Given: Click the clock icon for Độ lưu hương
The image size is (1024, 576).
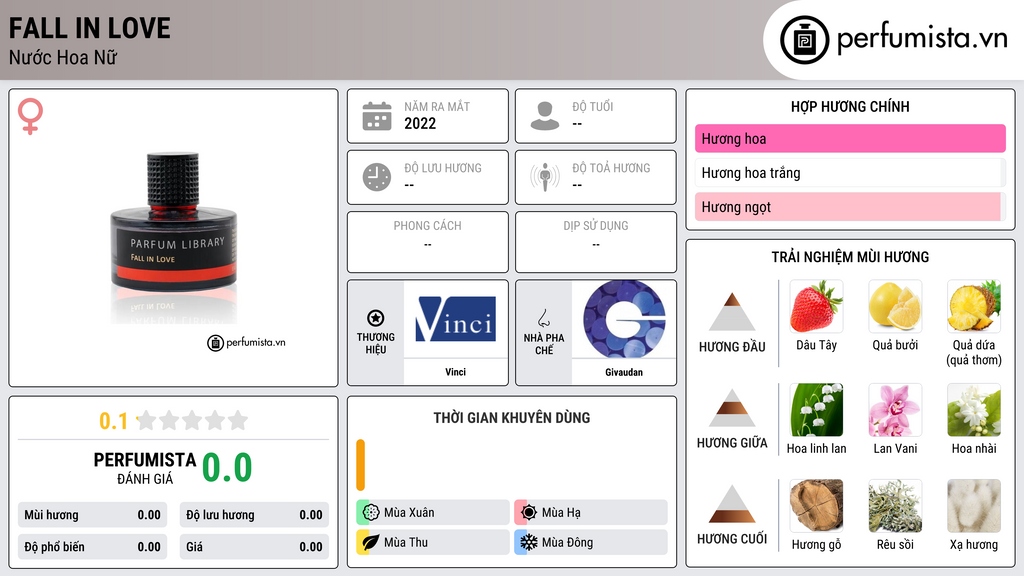Looking at the screenshot, I should (377, 177).
